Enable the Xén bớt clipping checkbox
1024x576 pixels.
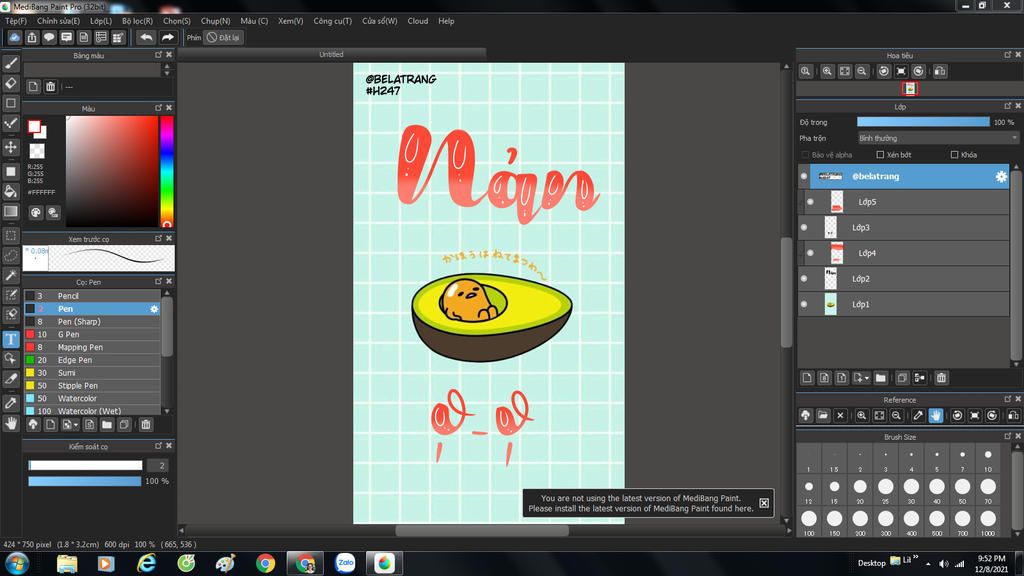point(880,155)
